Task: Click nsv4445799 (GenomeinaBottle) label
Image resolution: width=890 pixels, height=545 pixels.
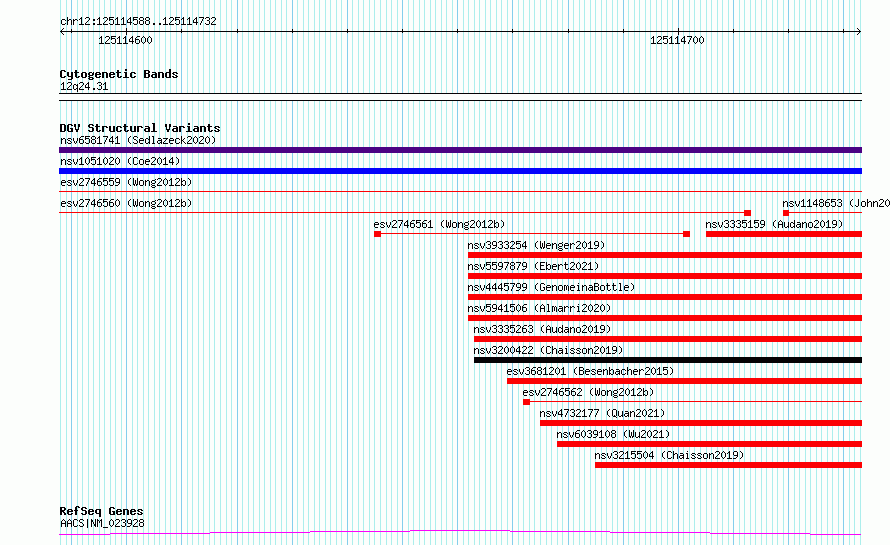Action: coord(551,287)
